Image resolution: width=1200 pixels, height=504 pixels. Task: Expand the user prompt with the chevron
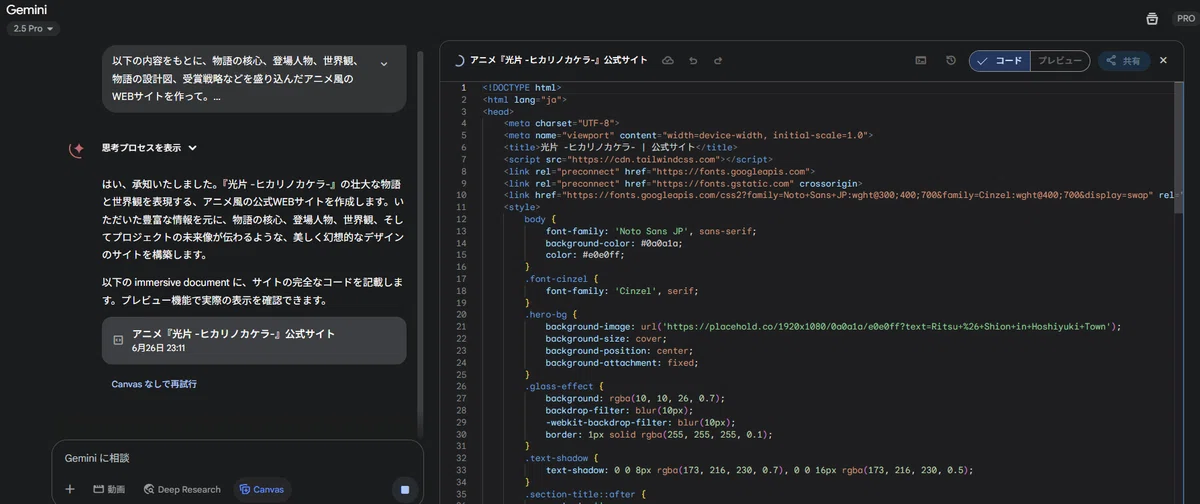[x=384, y=64]
